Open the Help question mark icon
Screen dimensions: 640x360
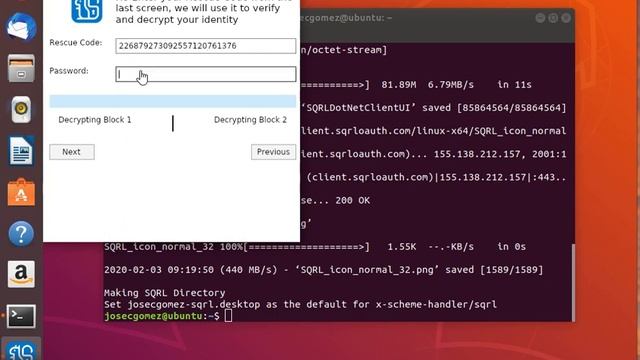(21, 233)
